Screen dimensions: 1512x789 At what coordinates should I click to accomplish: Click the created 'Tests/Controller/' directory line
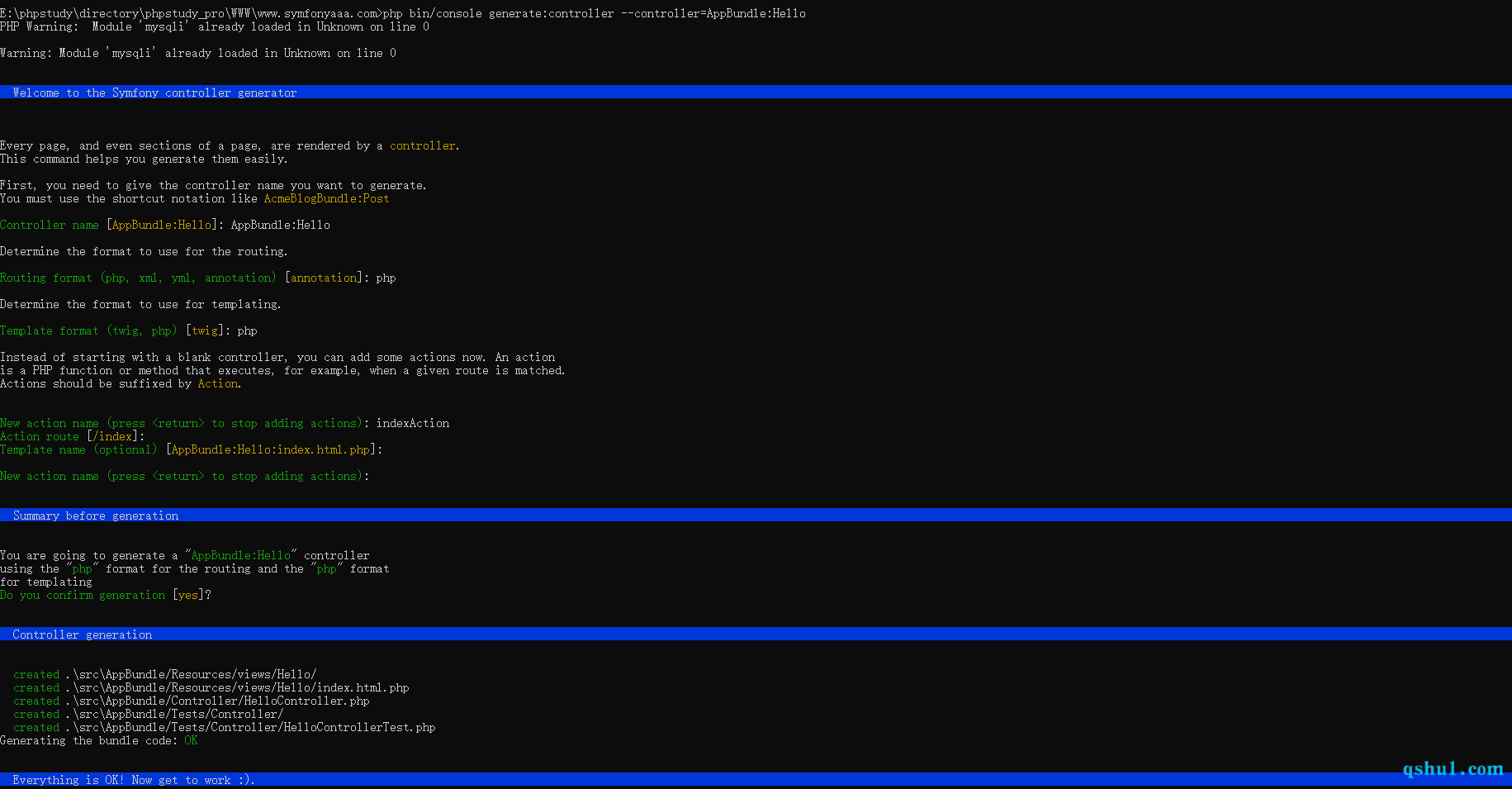coord(149,714)
